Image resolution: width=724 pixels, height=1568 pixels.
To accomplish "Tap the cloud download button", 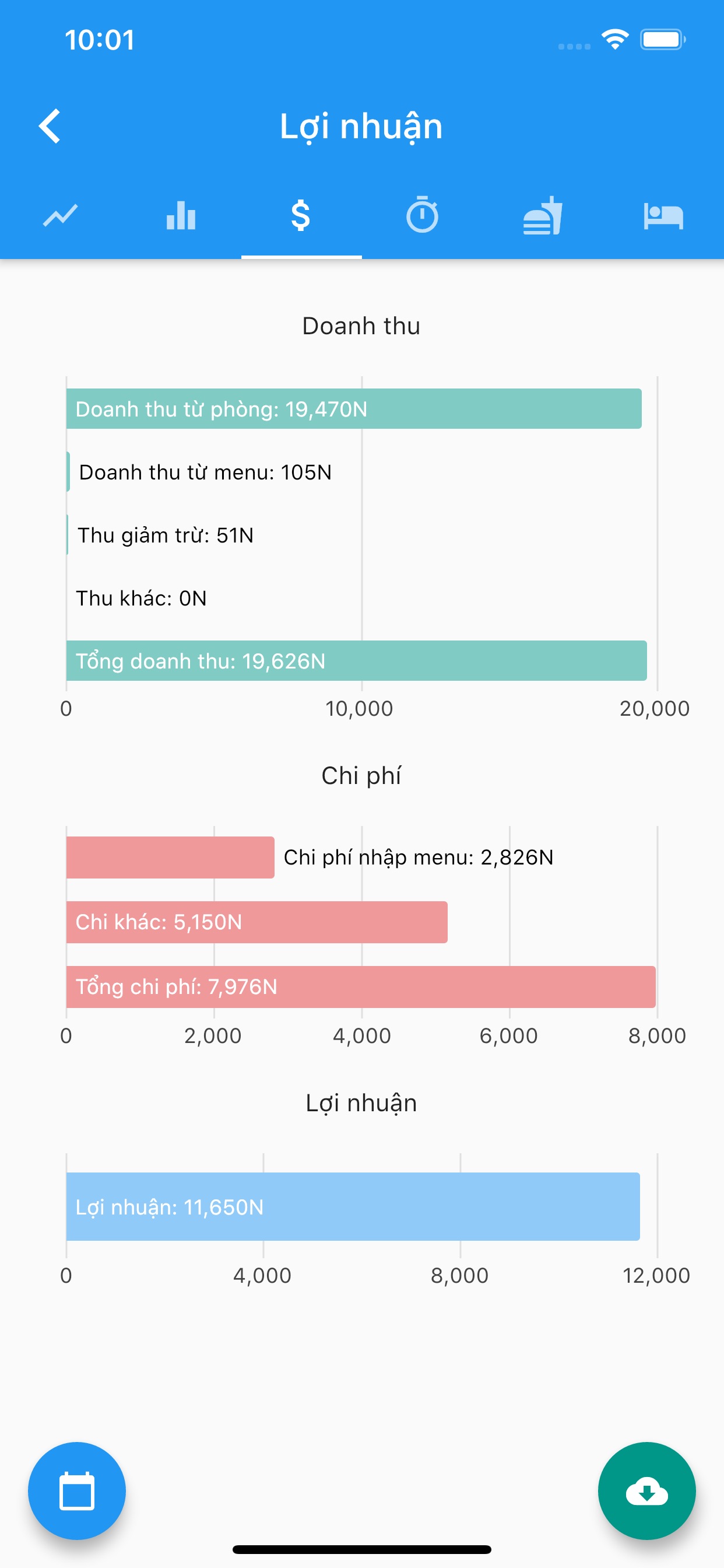I will [x=646, y=1490].
